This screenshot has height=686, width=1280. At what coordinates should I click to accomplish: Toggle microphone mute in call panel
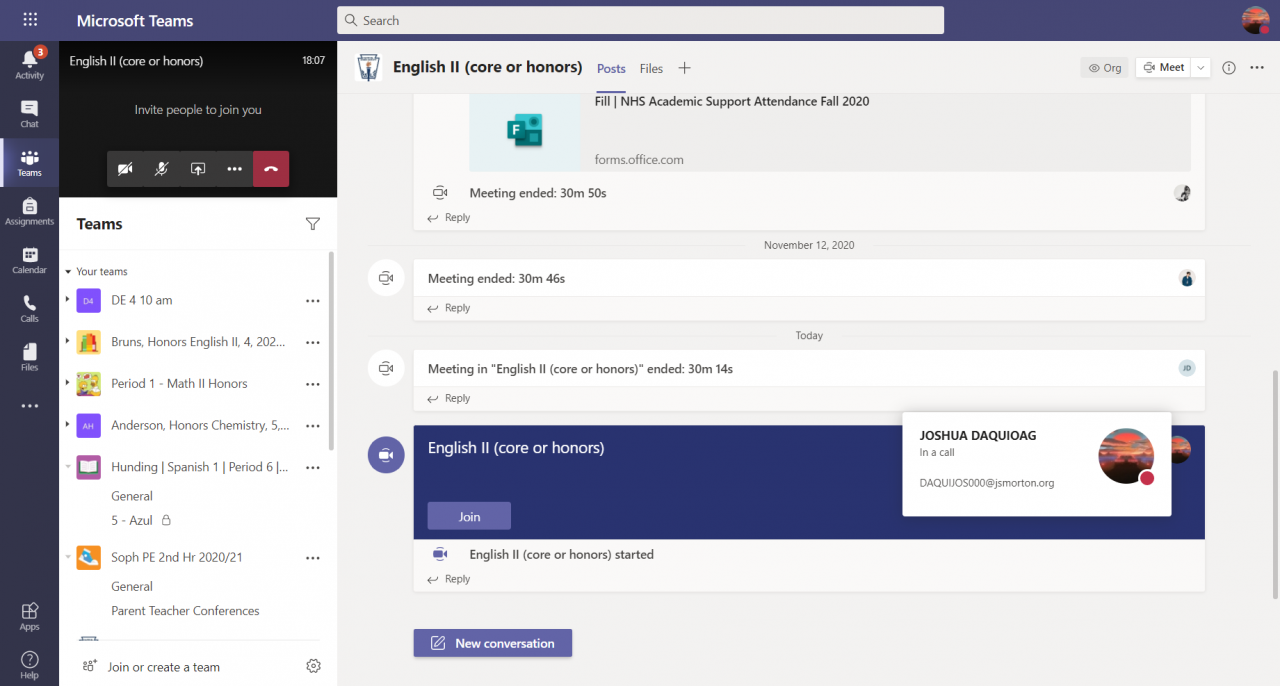161,169
